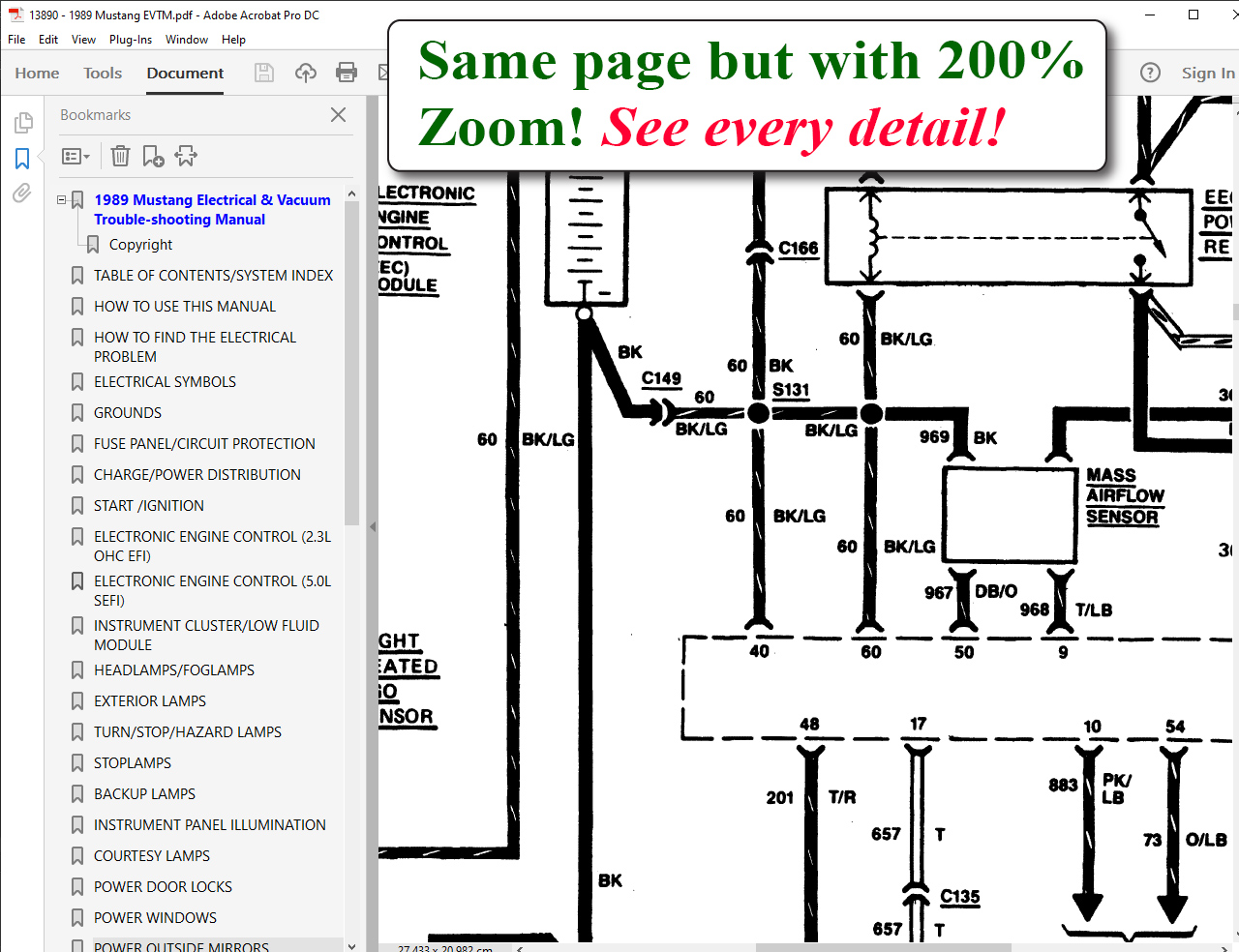This screenshot has height=952, width=1239.
Task: Click the bookmark icon beside EXTERIOR LAMPS
Action: [77, 701]
